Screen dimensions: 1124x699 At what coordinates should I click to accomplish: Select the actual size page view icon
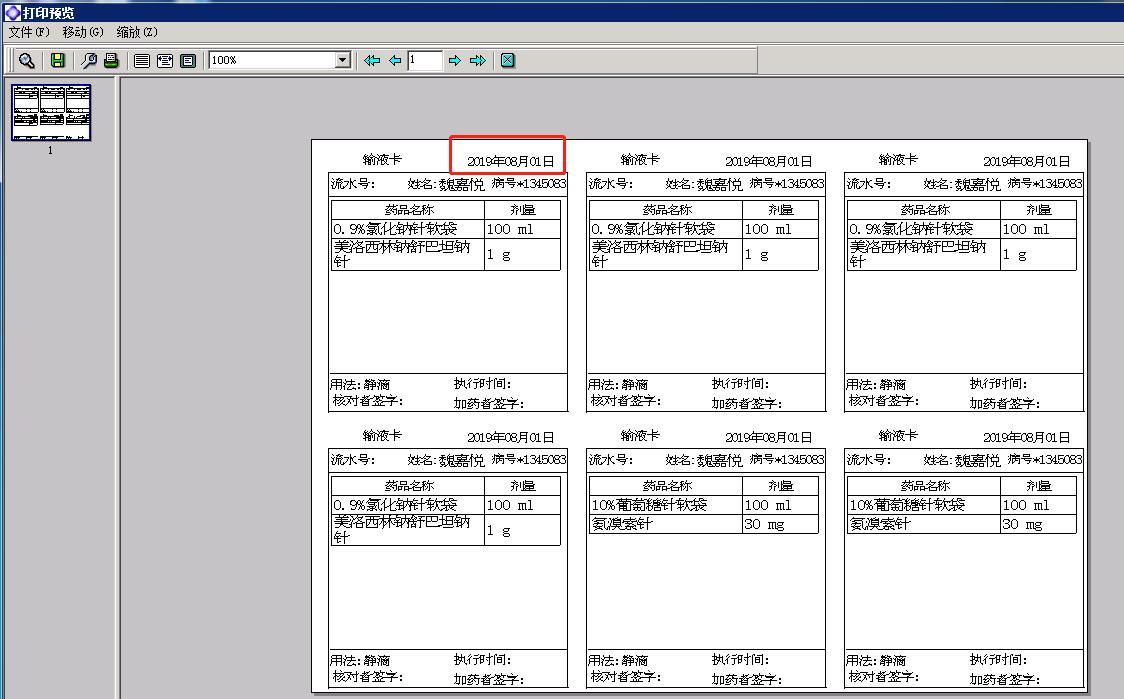142,61
